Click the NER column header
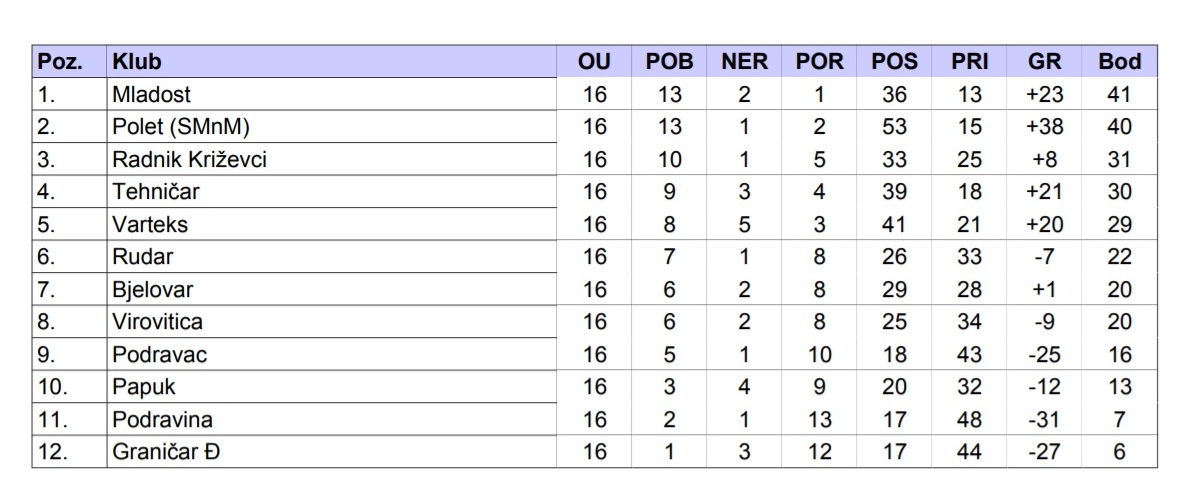 pyautogui.click(x=744, y=61)
